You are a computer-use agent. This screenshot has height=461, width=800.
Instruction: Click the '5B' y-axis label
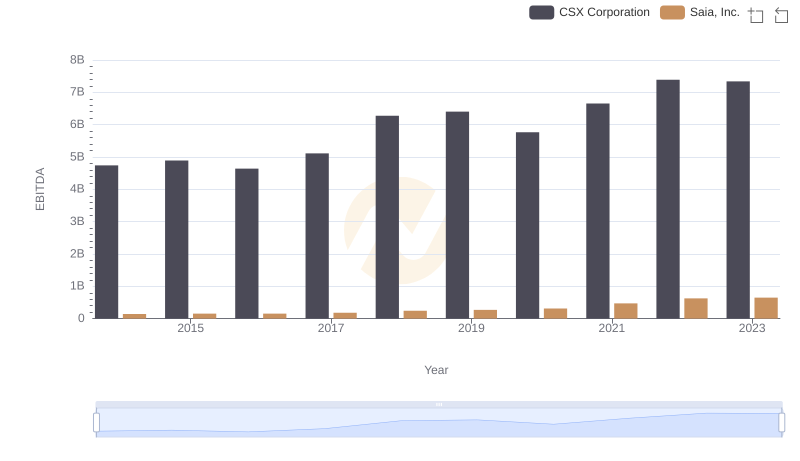(x=77, y=157)
